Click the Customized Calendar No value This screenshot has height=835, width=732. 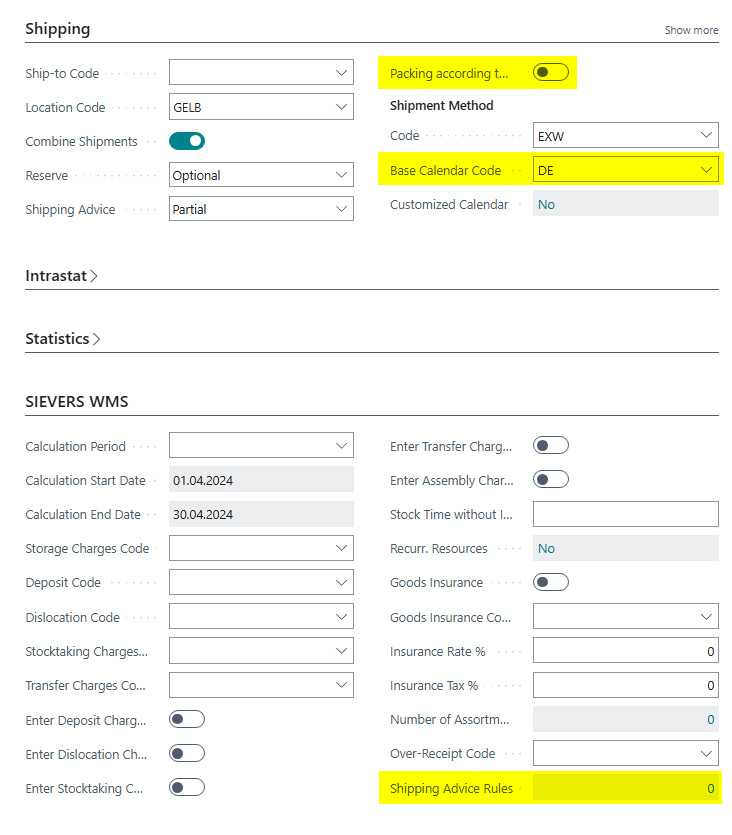tap(547, 204)
